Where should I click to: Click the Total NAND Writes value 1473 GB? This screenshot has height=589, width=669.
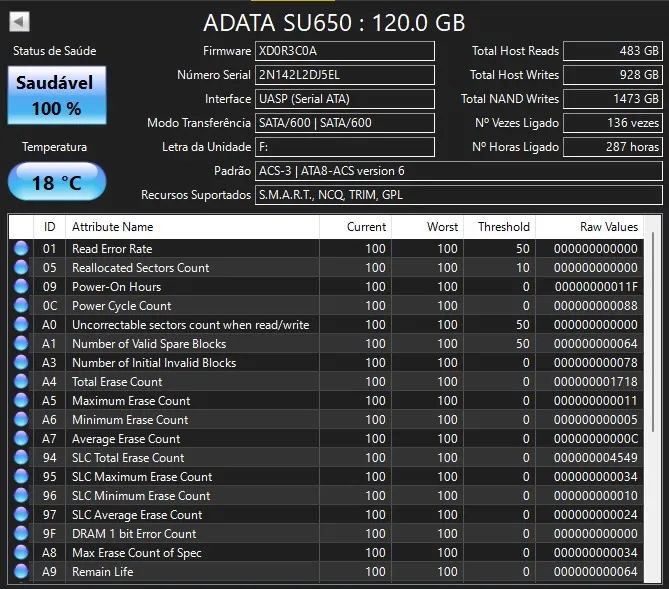(613, 99)
